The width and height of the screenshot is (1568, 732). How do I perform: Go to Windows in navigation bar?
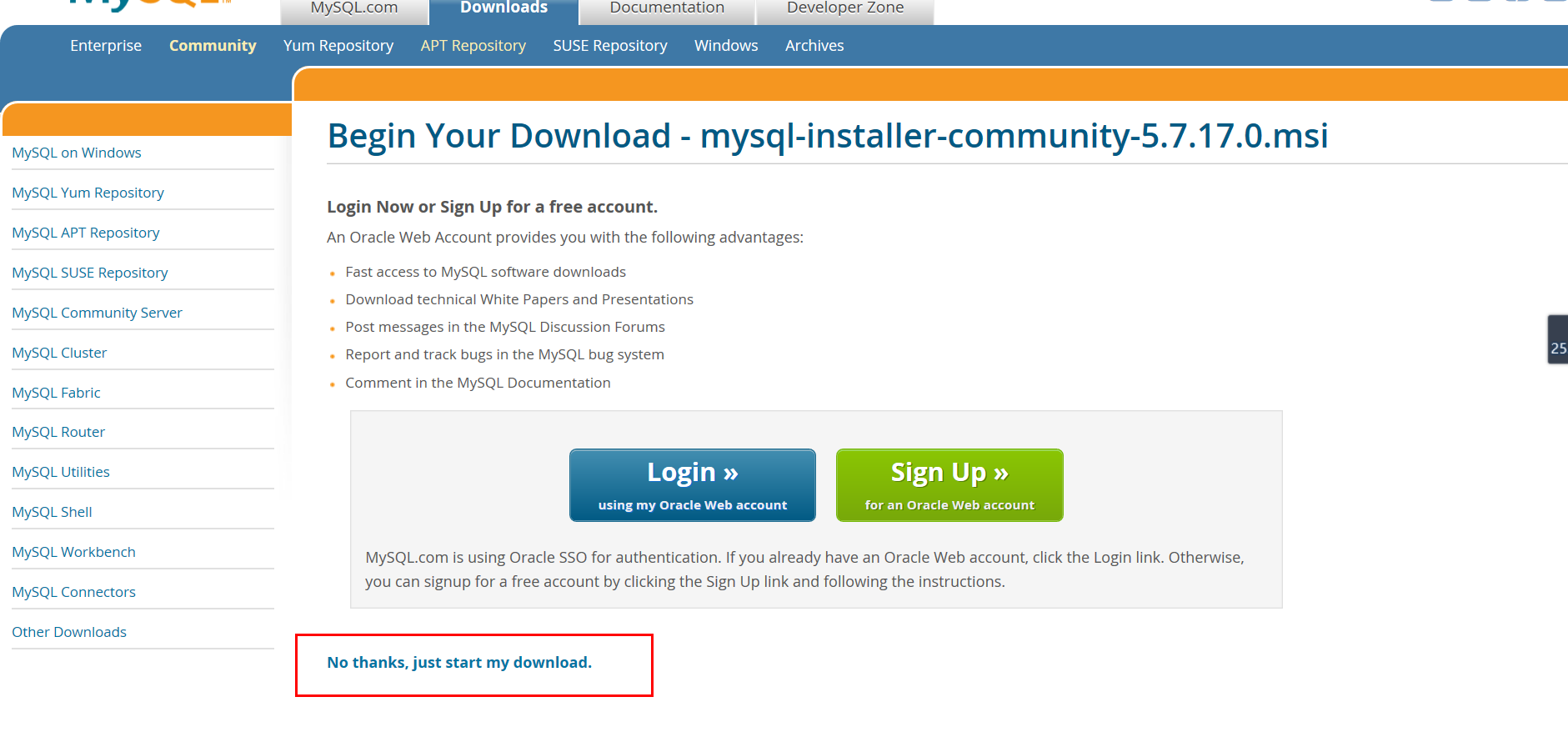pyautogui.click(x=726, y=46)
